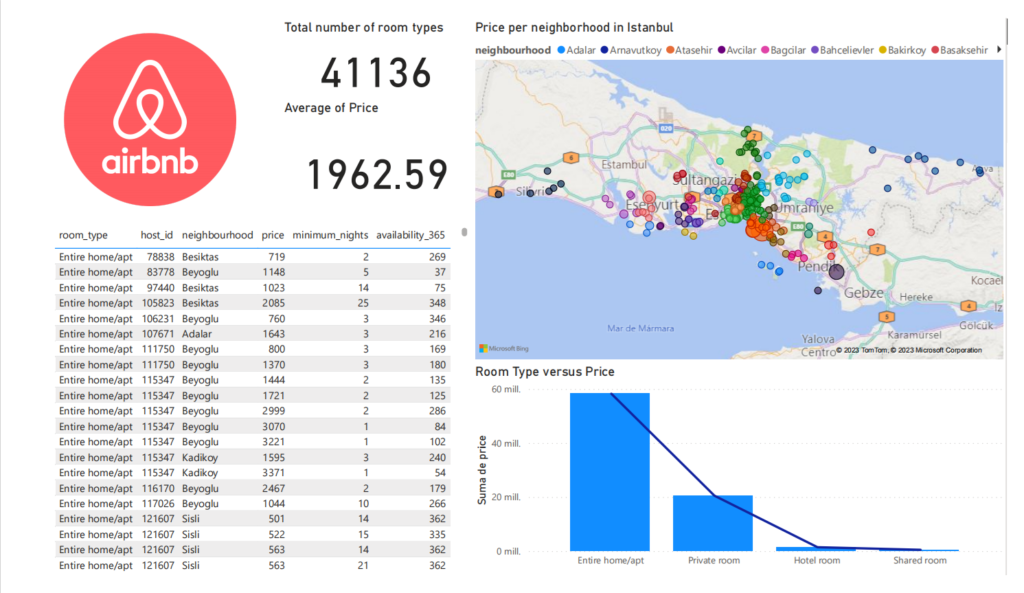
Task: Click the table's vertical scrollbar handle
Action: [463, 234]
